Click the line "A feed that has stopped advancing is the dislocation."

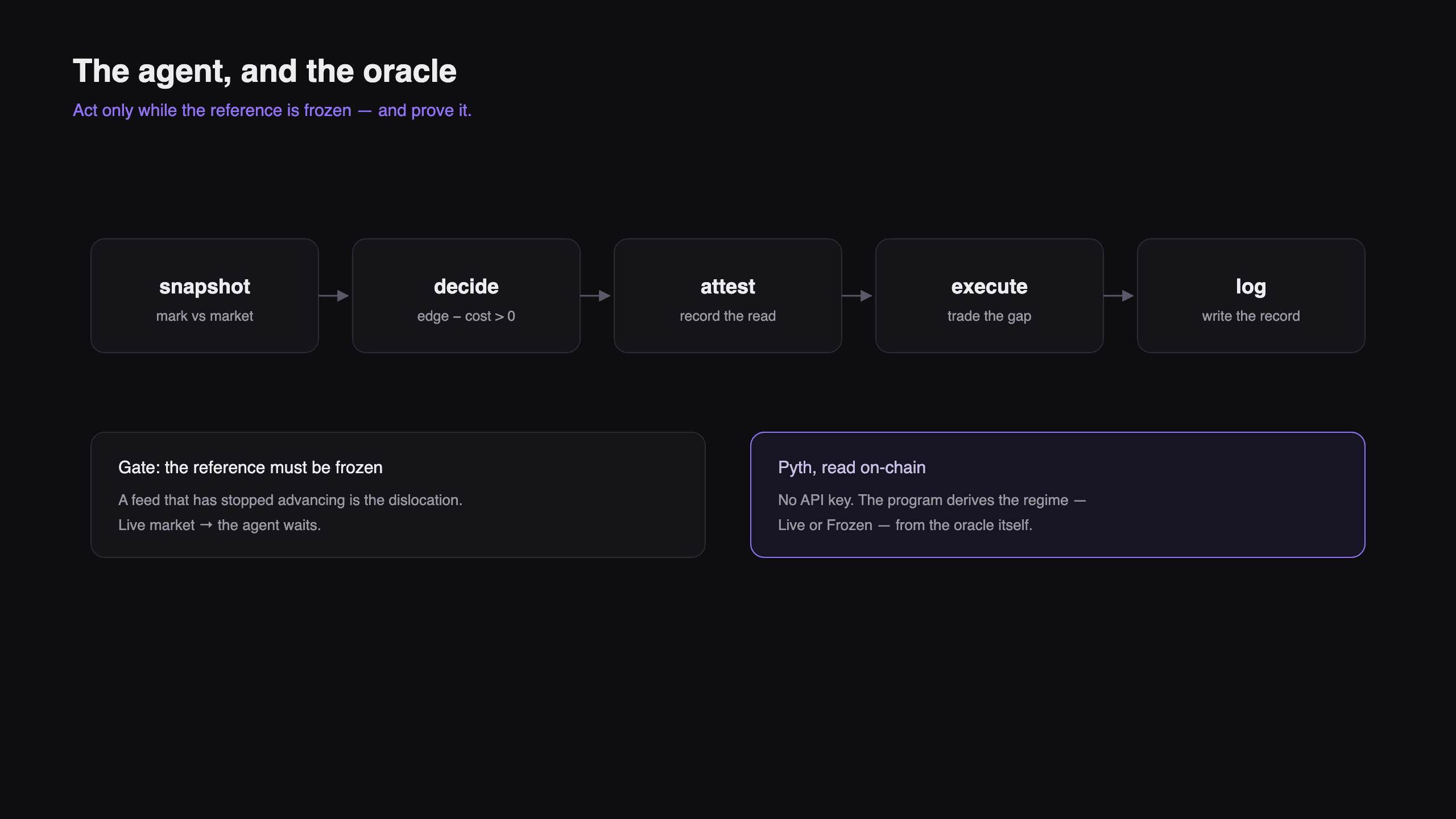pyautogui.click(x=290, y=500)
